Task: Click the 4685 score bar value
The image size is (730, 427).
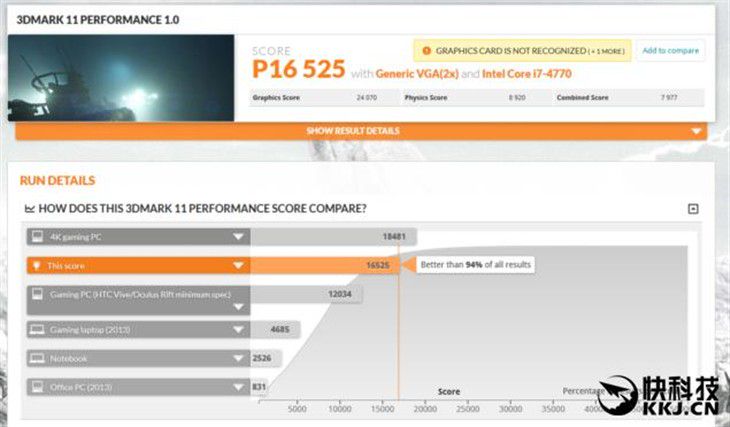Action: tap(280, 330)
